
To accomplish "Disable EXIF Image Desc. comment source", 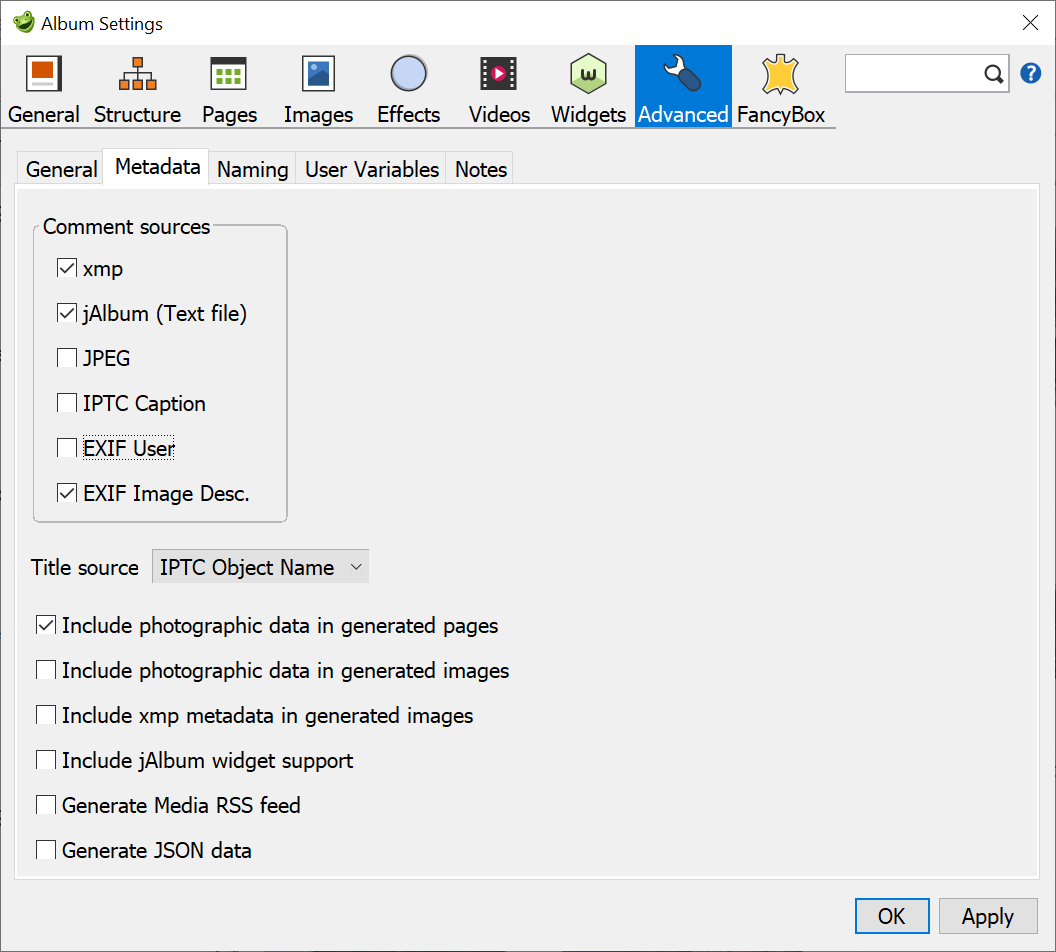I will 66,492.
